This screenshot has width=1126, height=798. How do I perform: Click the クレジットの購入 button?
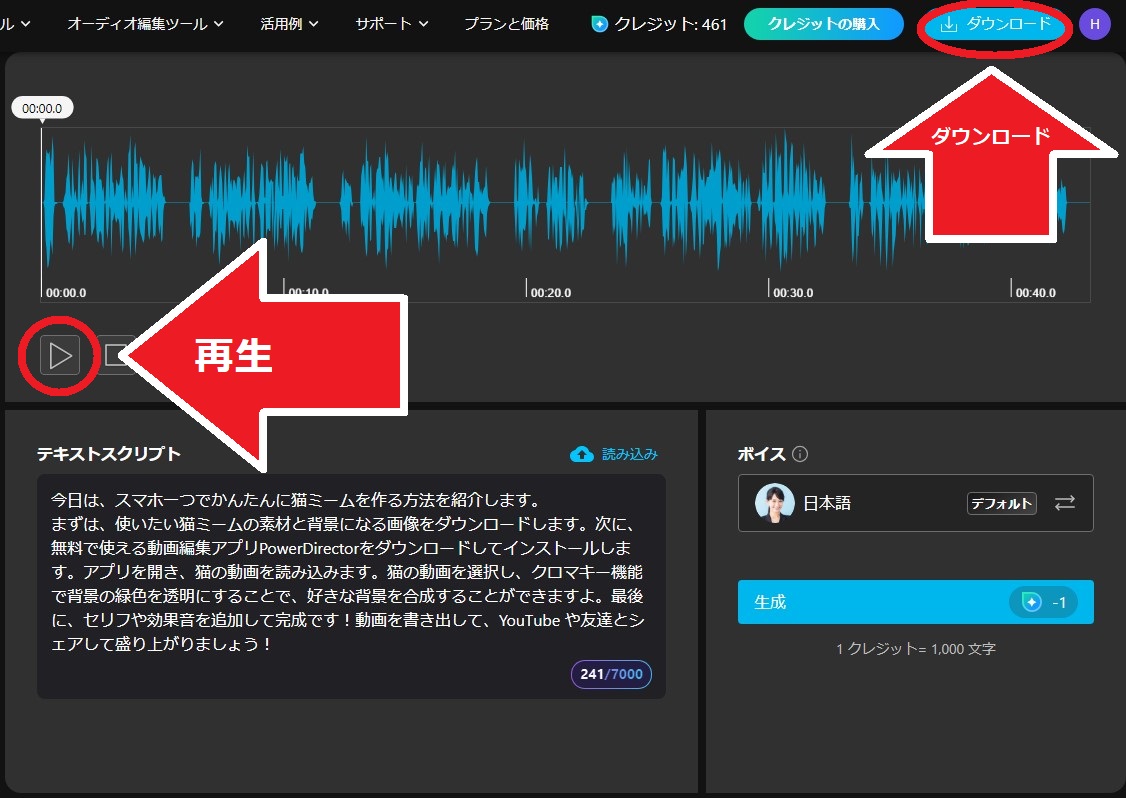(x=824, y=24)
